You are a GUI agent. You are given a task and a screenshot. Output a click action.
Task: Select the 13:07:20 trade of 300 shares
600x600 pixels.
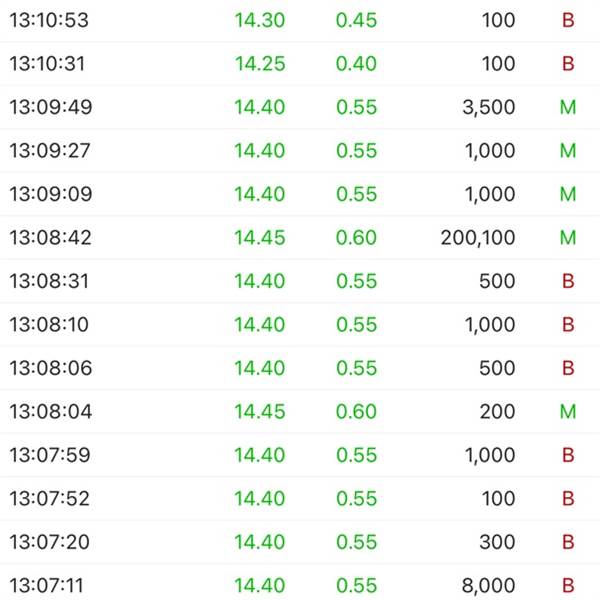click(300, 542)
